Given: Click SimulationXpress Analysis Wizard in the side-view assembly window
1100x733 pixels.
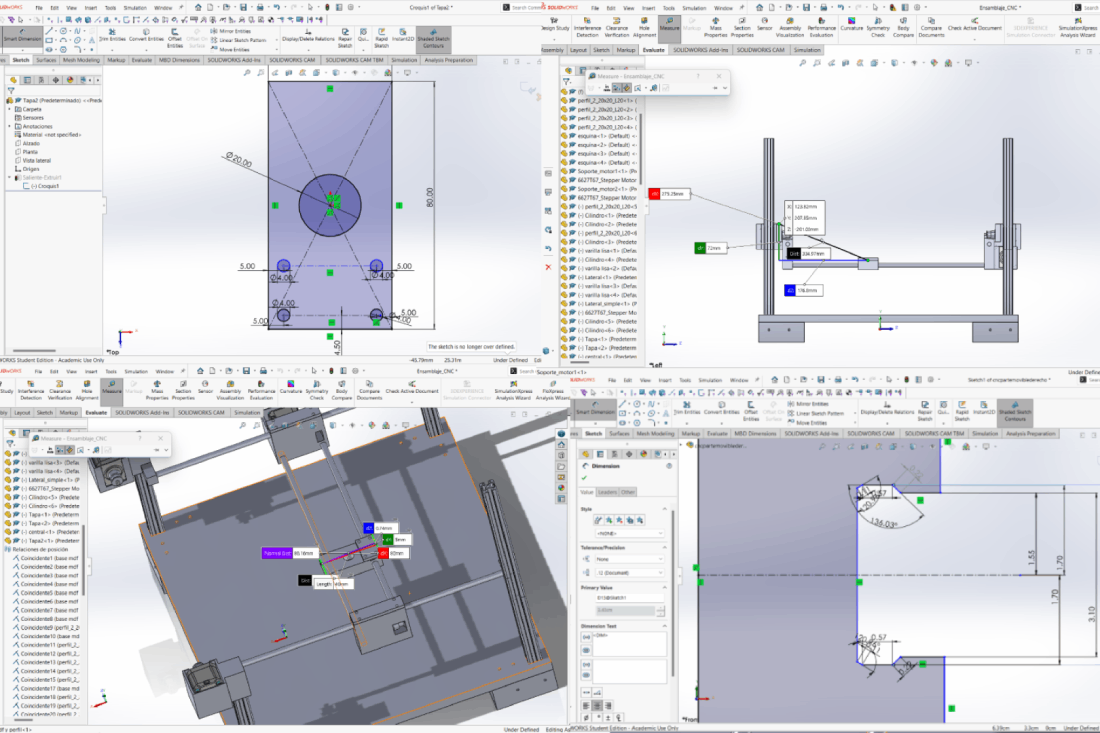Looking at the screenshot, I should coord(1078,29).
